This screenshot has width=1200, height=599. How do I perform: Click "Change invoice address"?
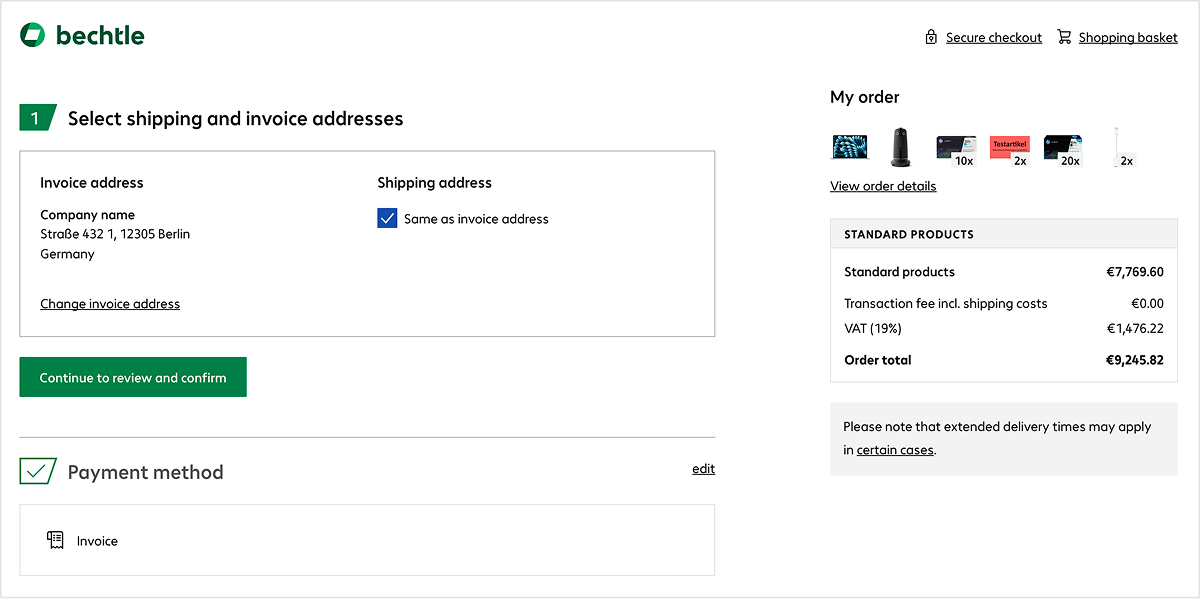pos(110,303)
